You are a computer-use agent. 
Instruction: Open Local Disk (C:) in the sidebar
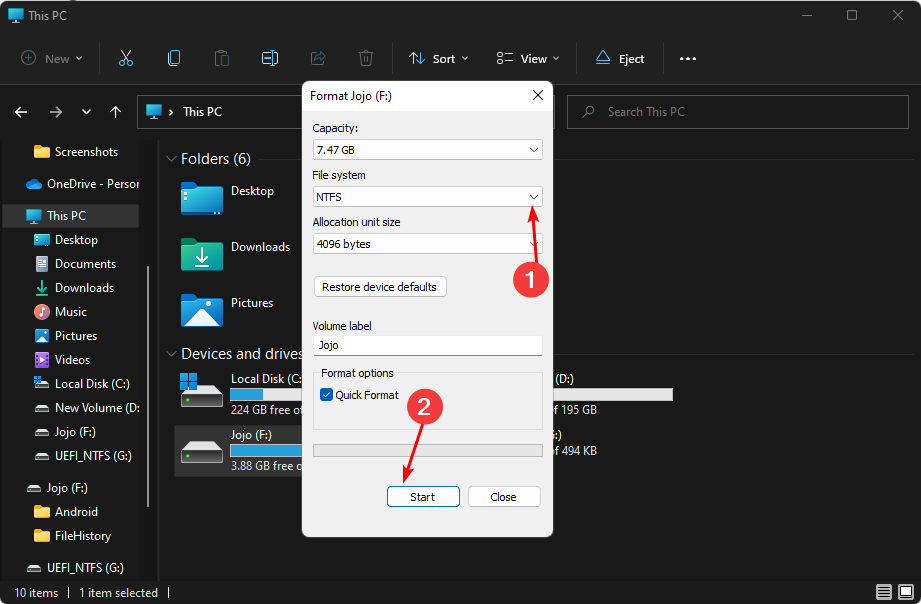click(x=82, y=384)
